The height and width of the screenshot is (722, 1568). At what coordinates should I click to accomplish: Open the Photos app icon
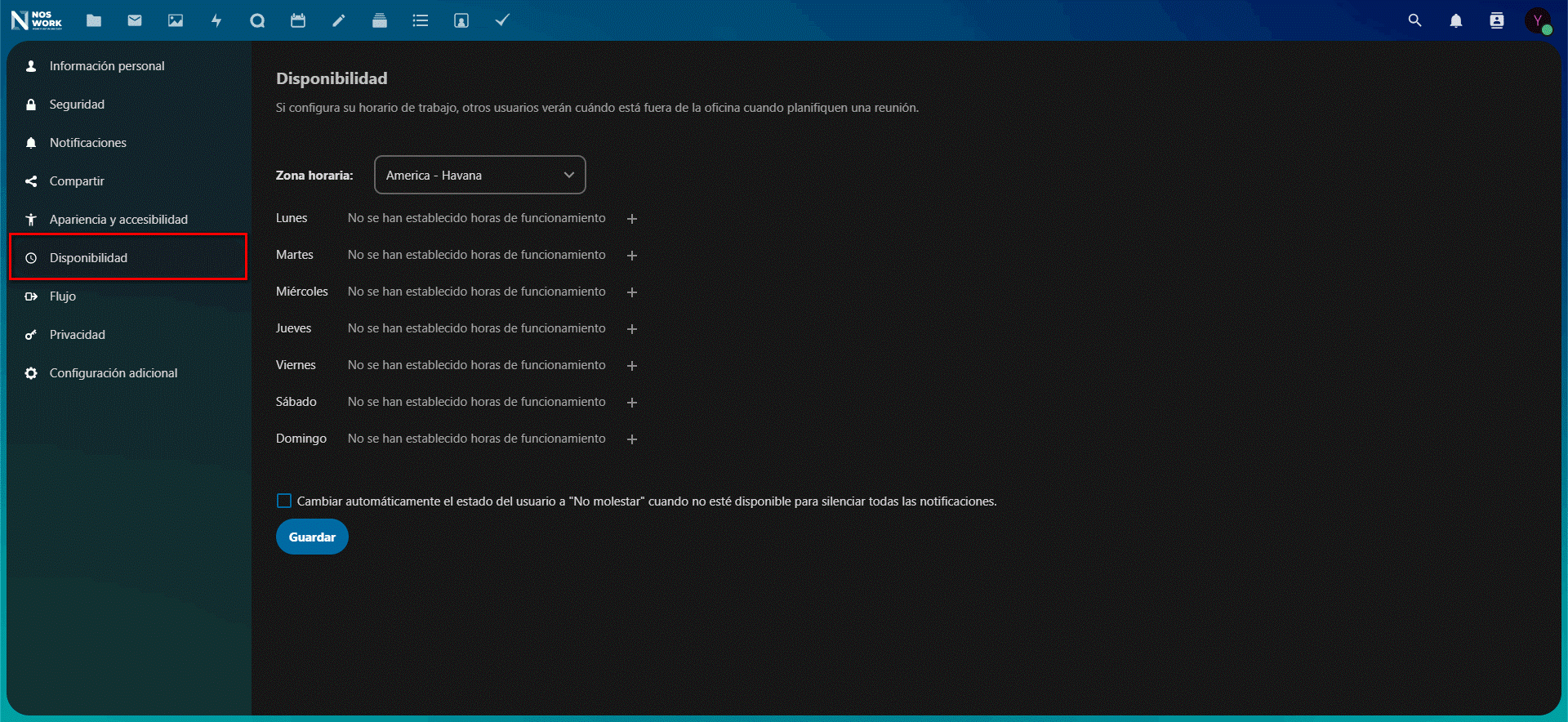point(176,20)
